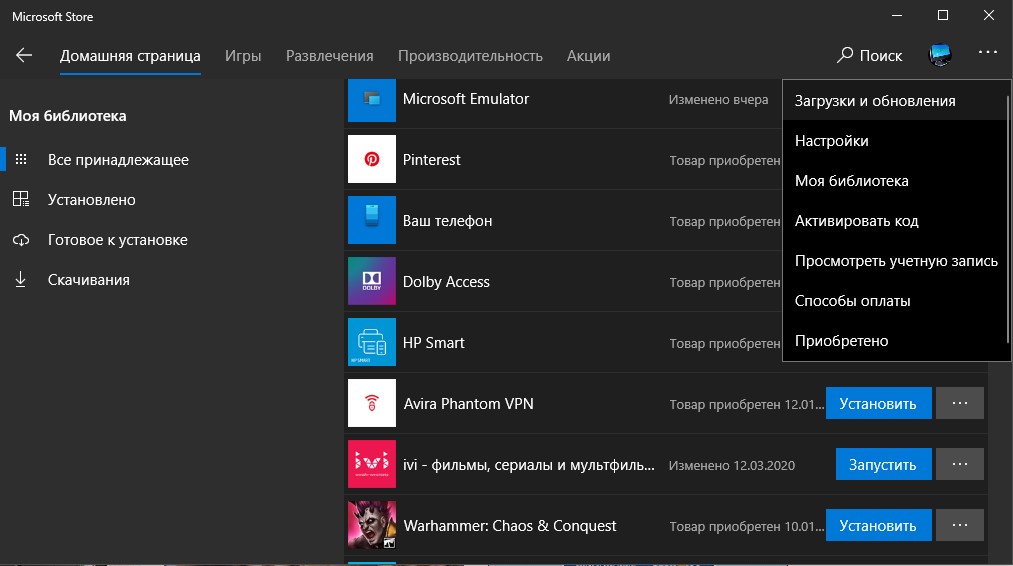Choose Активировать код from the menu
Screen dimensions: 1013x566
[895, 221]
